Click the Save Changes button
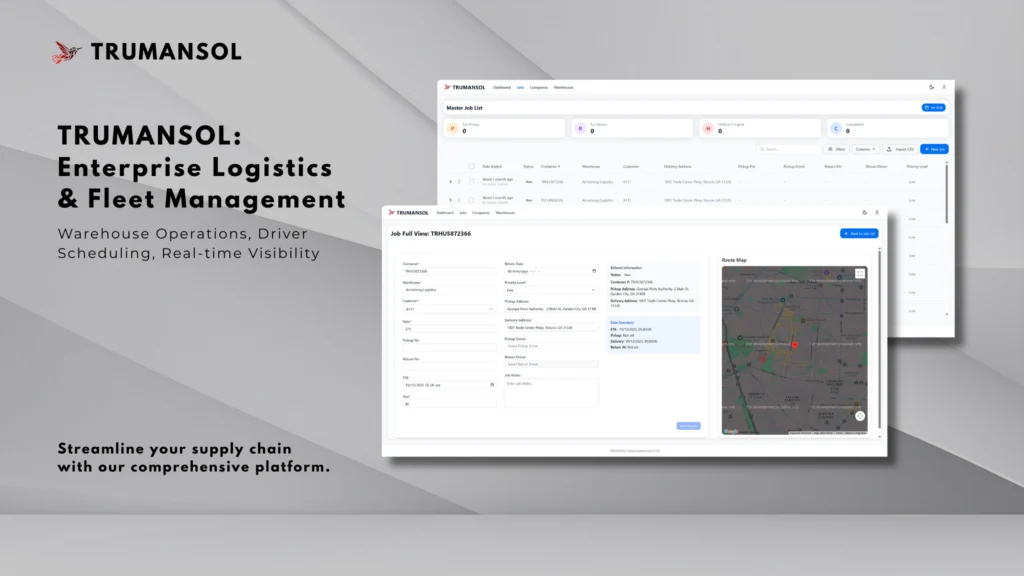Viewport: 1024px width, 576px height. click(688, 426)
